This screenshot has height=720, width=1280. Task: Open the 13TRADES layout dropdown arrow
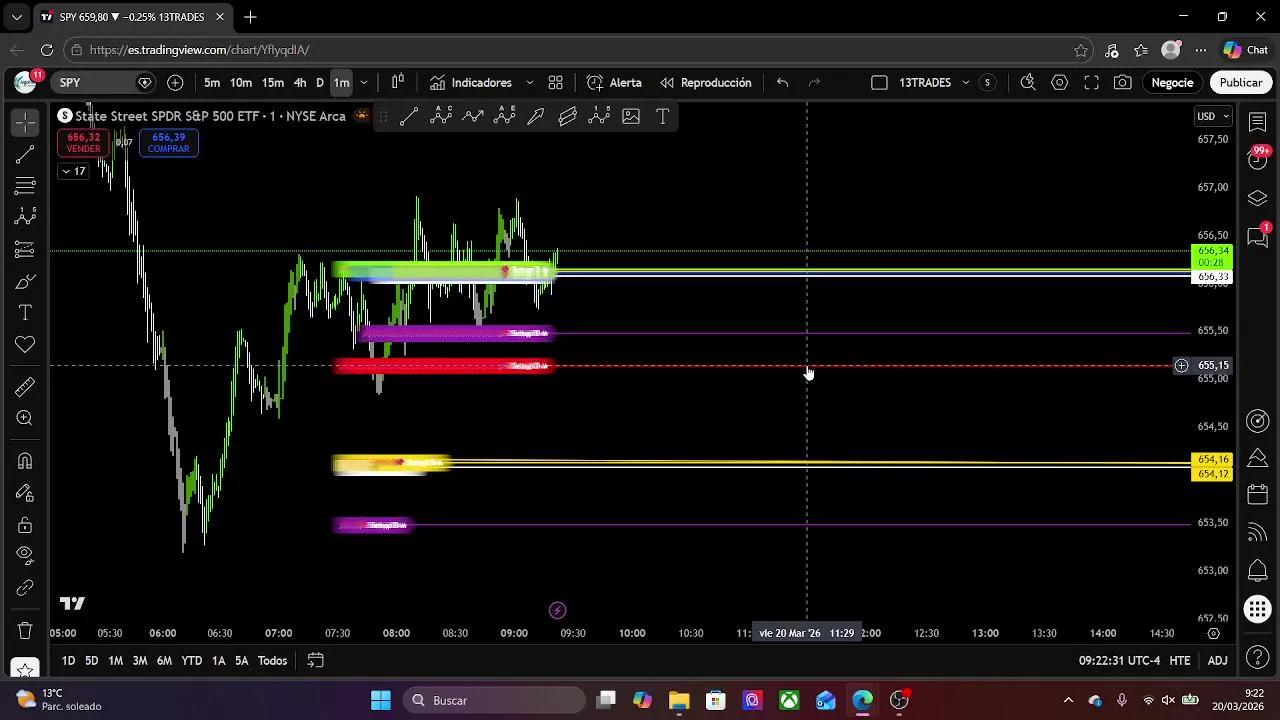pos(966,82)
